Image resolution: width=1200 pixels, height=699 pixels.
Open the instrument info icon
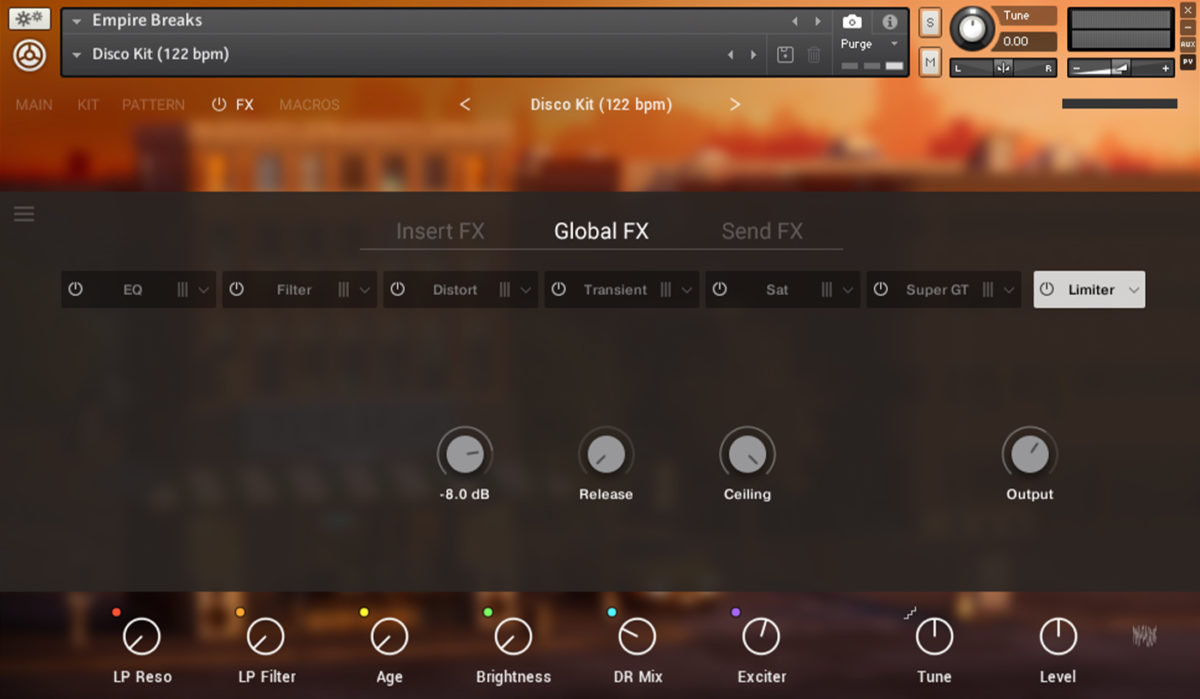tap(889, 22)
